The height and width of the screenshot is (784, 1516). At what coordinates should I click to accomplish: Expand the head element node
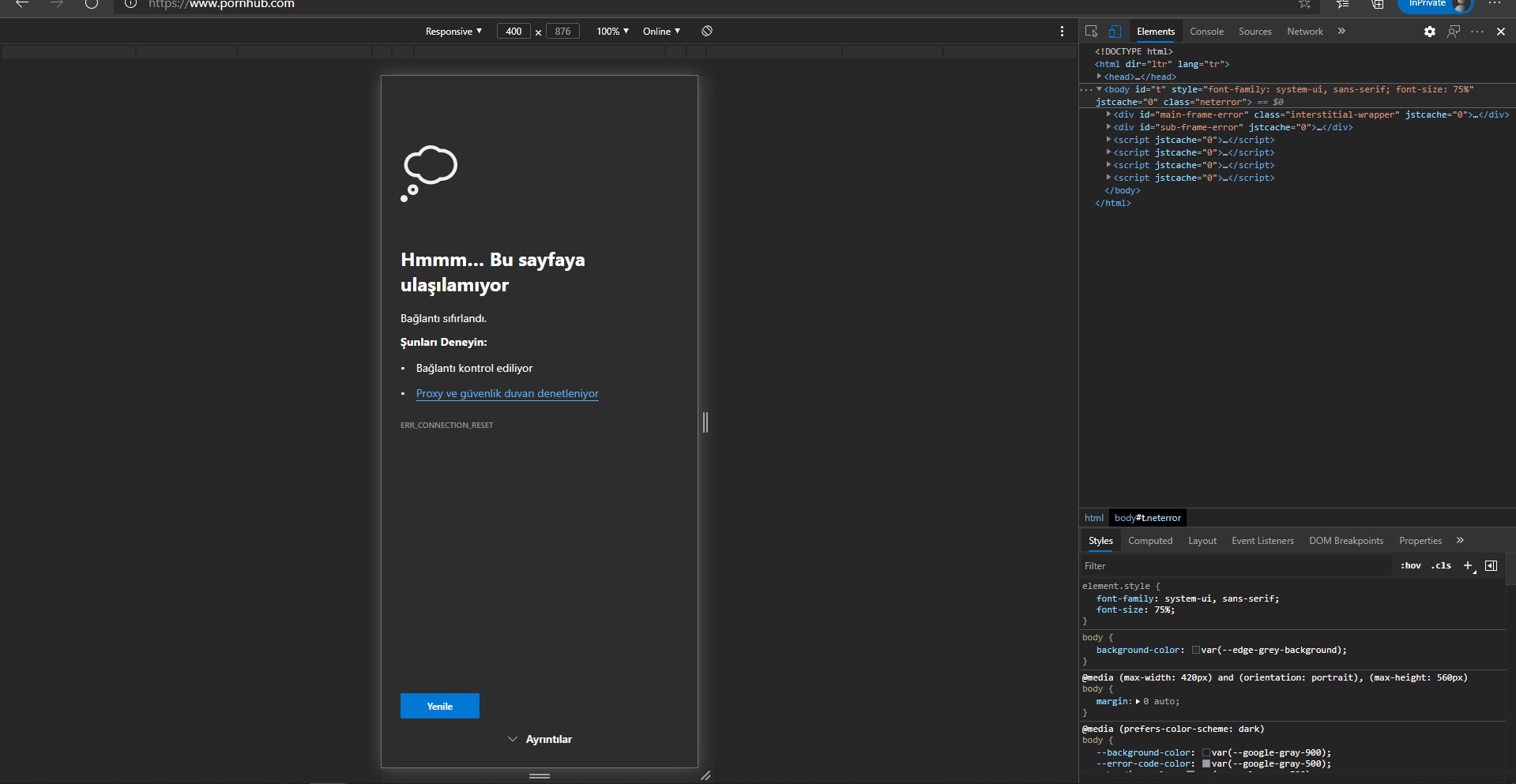[1099, 77]
